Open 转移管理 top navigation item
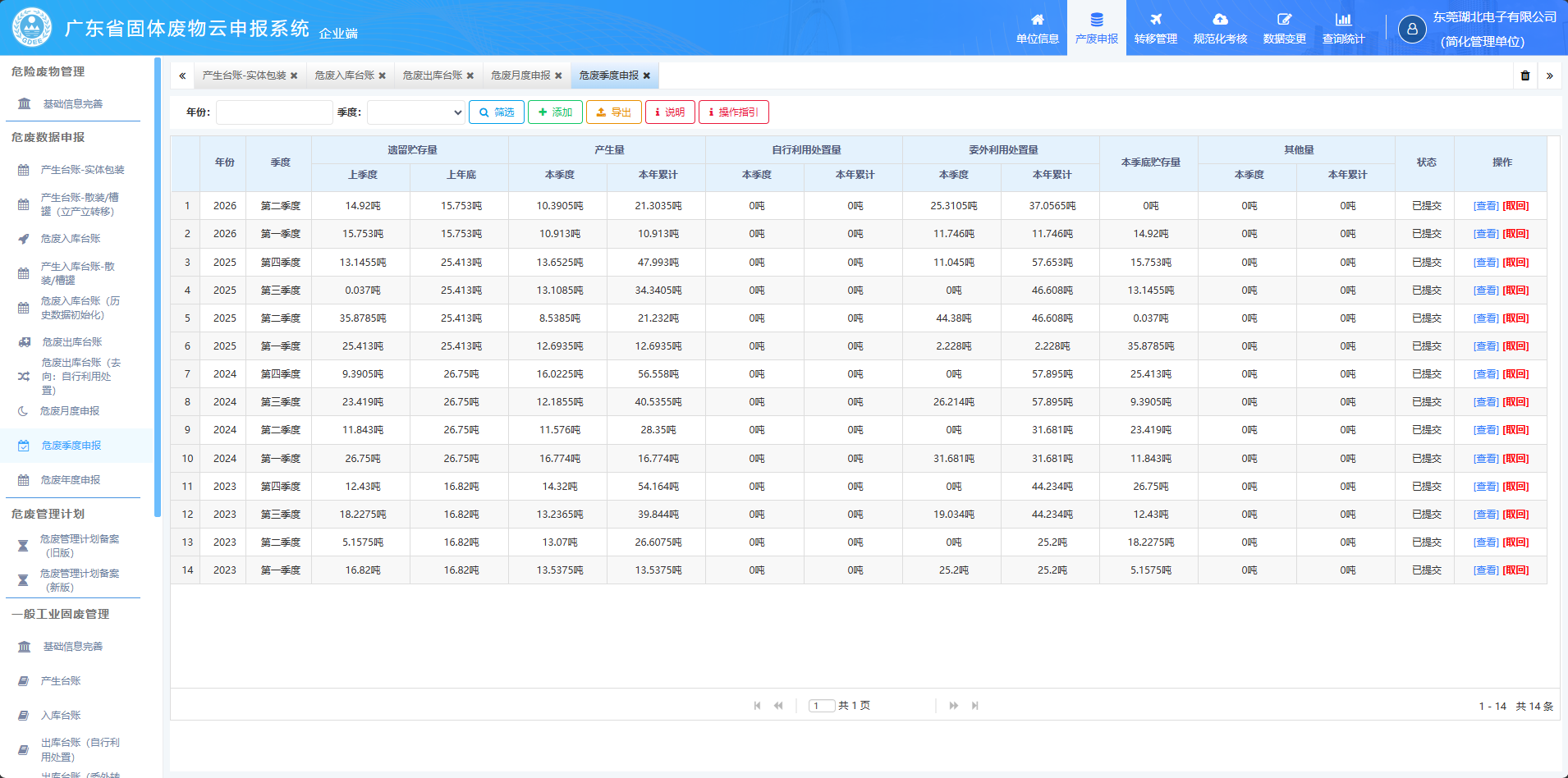This screenshot has width=1568, height=778. click(1155, 29)
